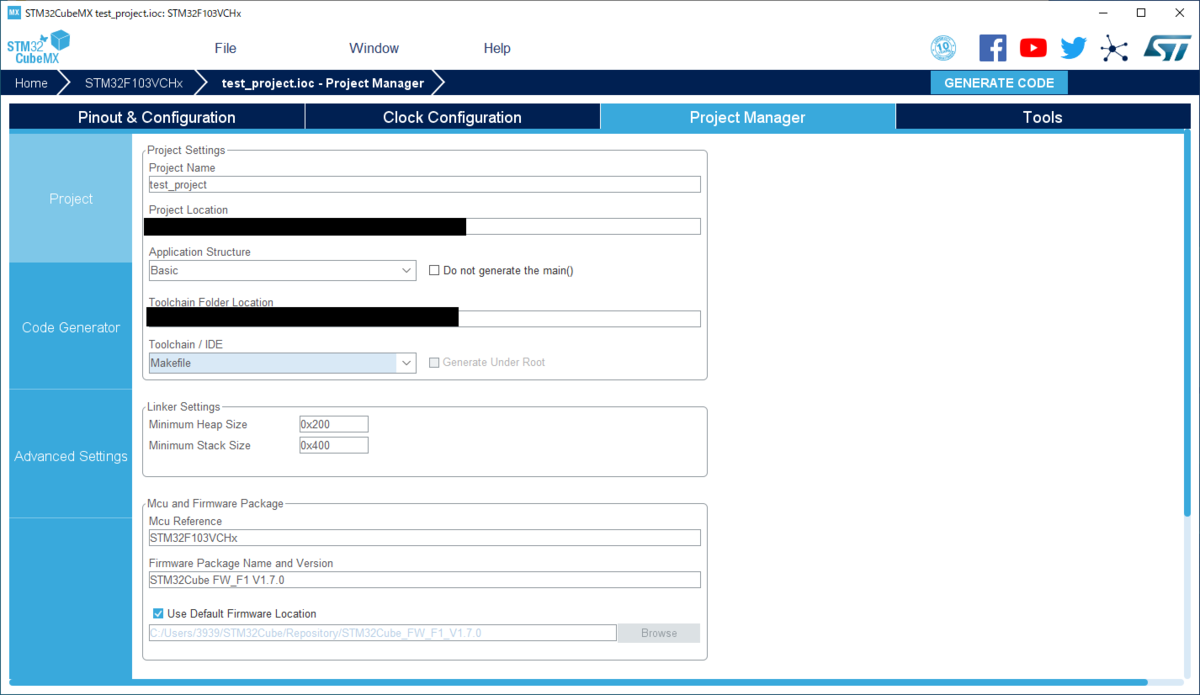1200x695 pixels.
Task: Select the Project side section
Action: pyautogui.click(x=71, y=199)
